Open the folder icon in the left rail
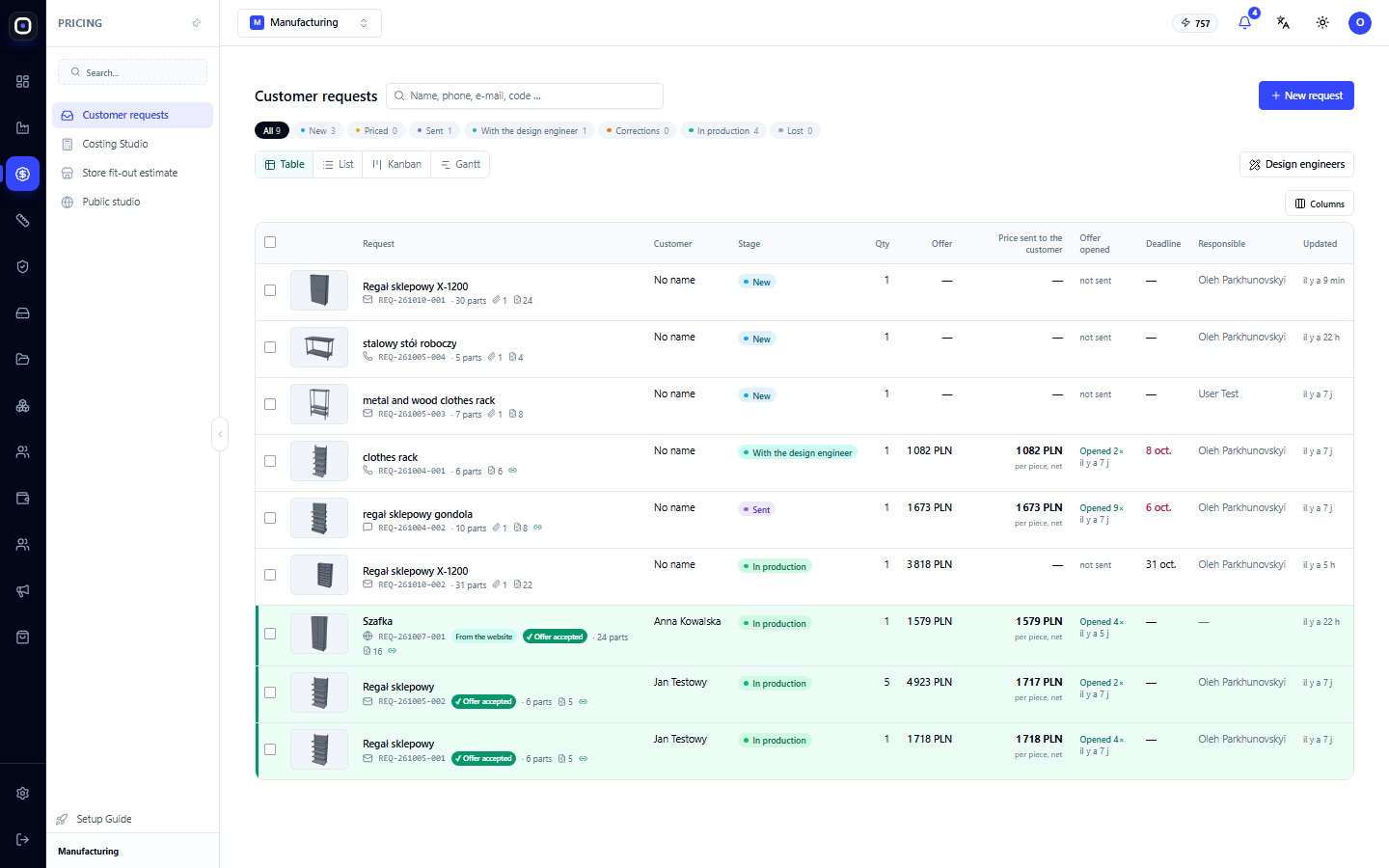Viewport: 1389px width, 868px height. coord(22,360)
